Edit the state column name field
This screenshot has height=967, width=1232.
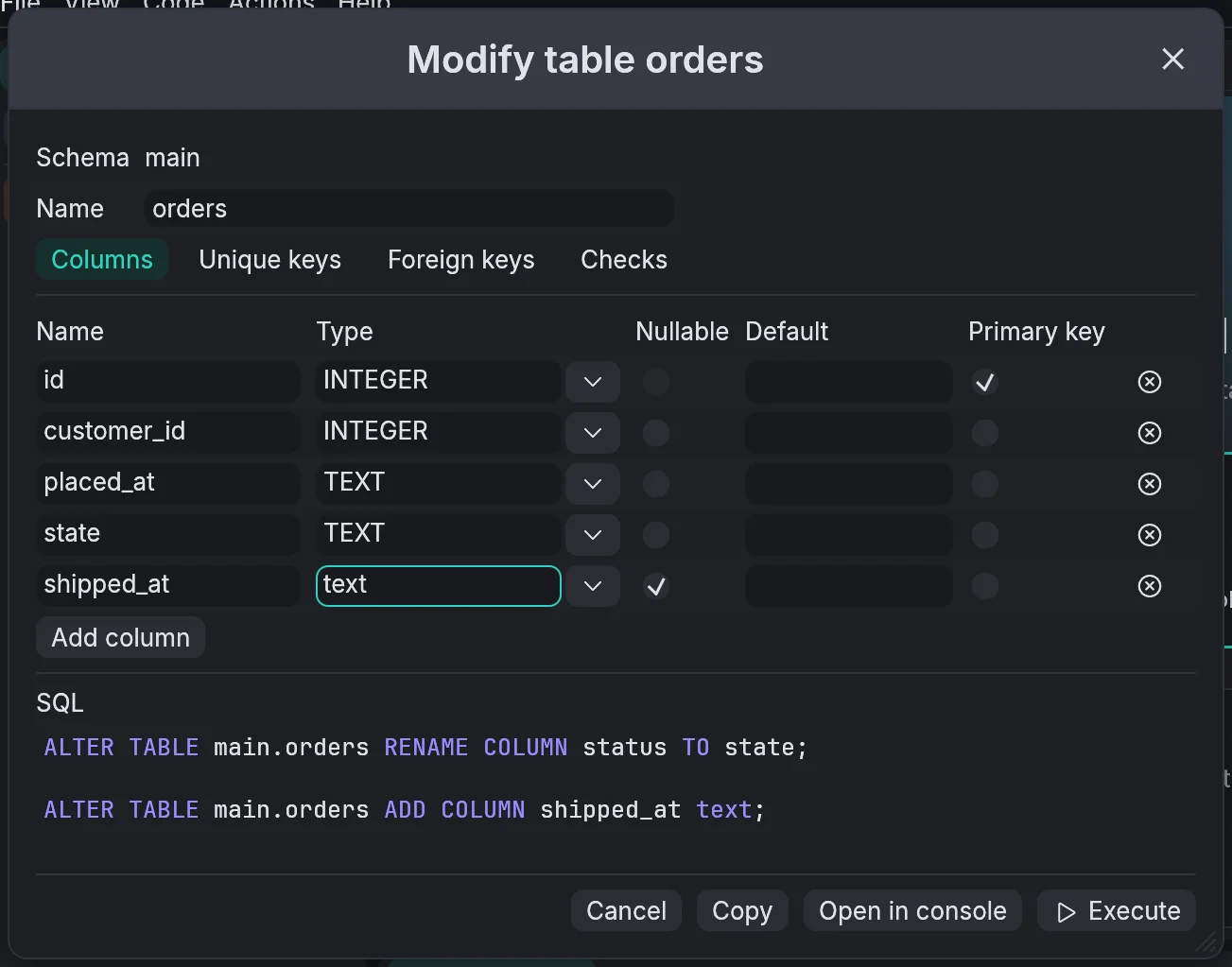tap(168, 534)
